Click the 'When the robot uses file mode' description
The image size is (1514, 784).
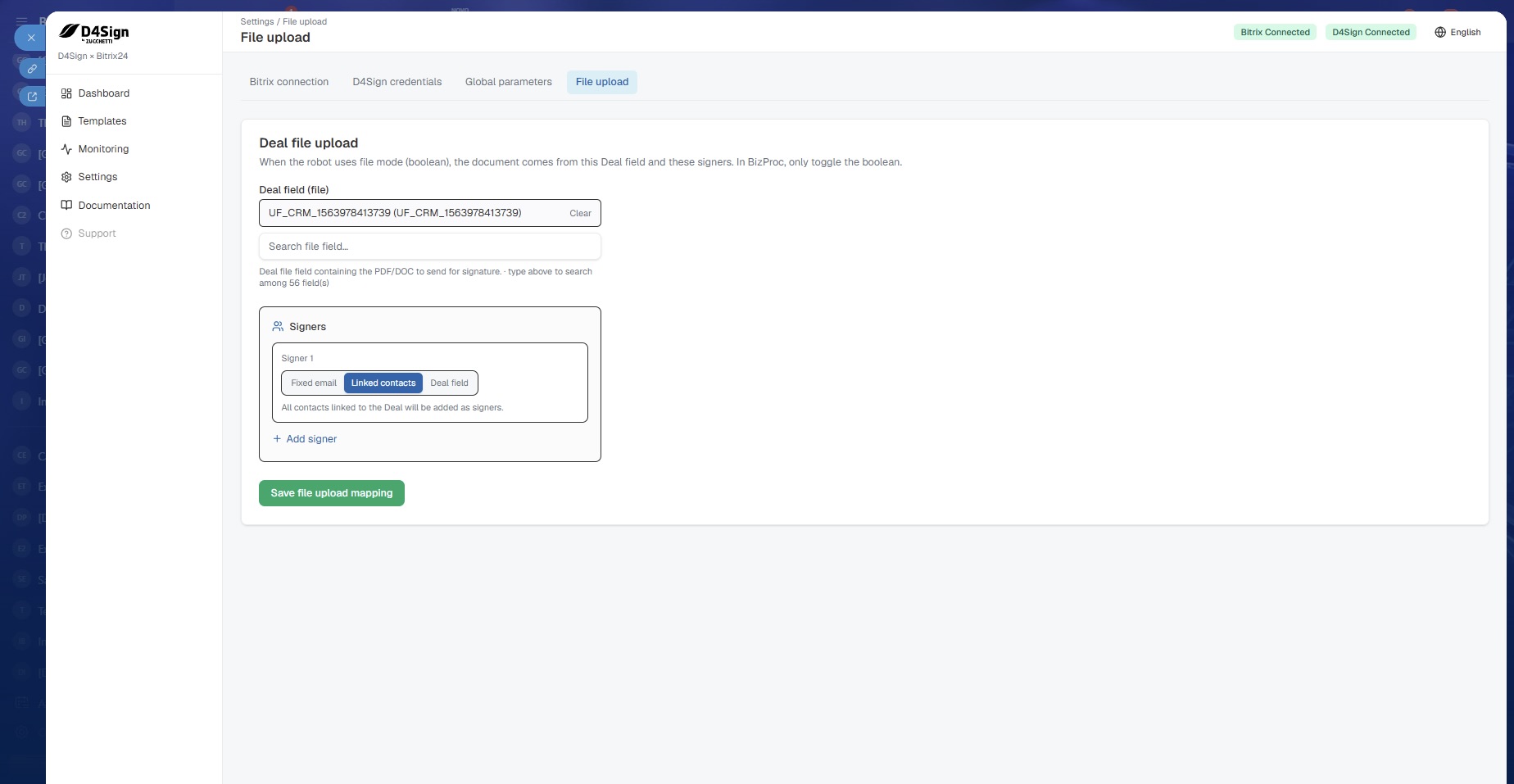coord(581,162)
